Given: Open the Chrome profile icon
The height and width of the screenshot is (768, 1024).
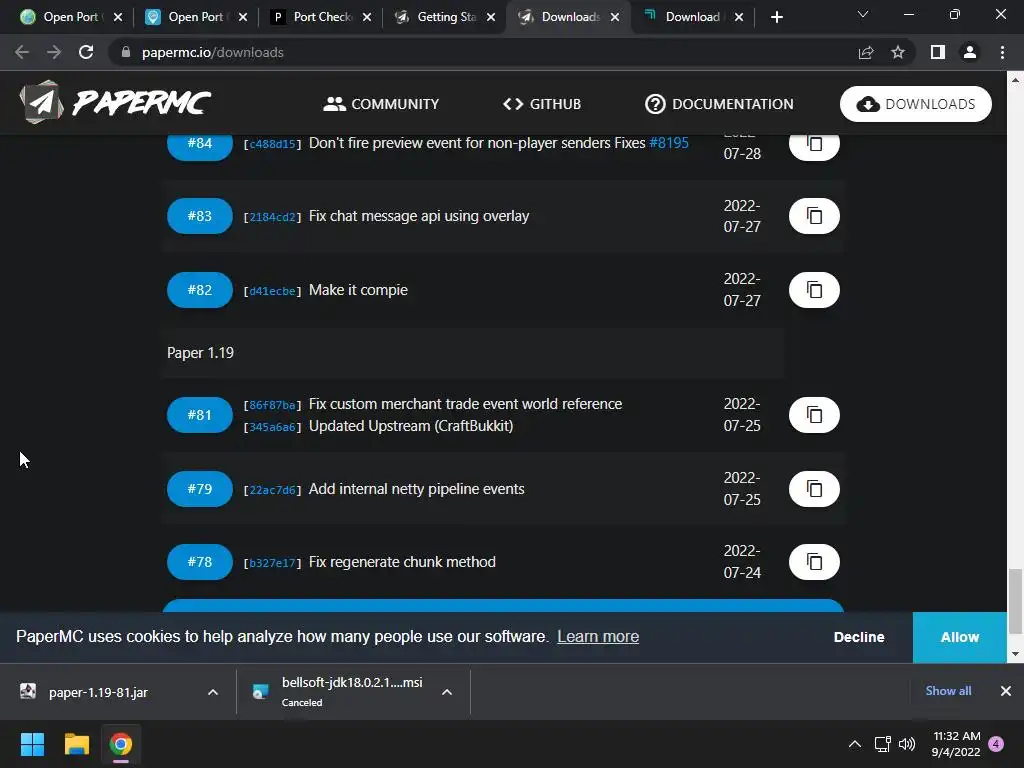Looking at the screenshot, I should coord(970,52).
